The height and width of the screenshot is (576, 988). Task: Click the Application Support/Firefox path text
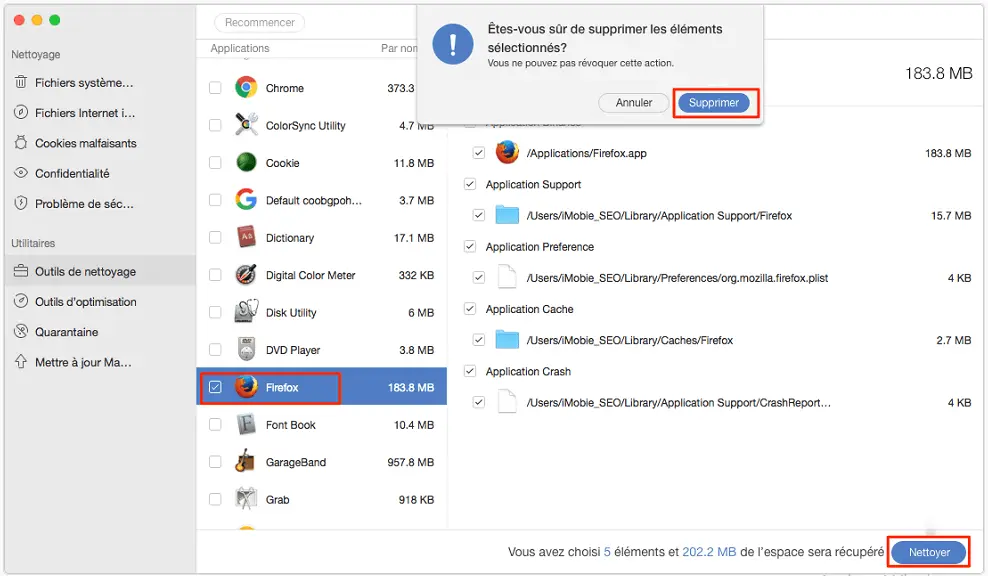point(659,216)
